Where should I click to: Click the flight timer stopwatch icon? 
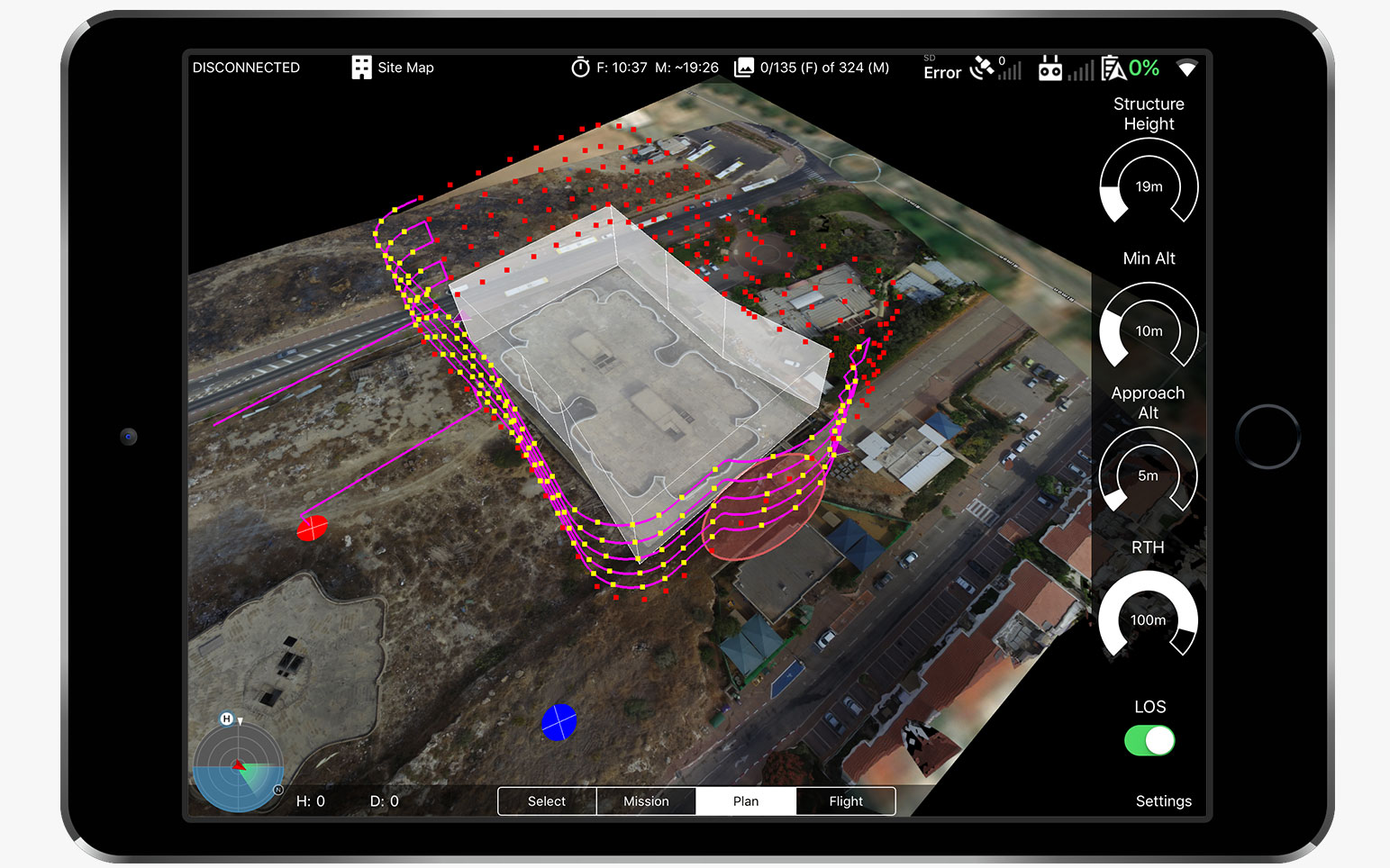(x=580, y=68)
